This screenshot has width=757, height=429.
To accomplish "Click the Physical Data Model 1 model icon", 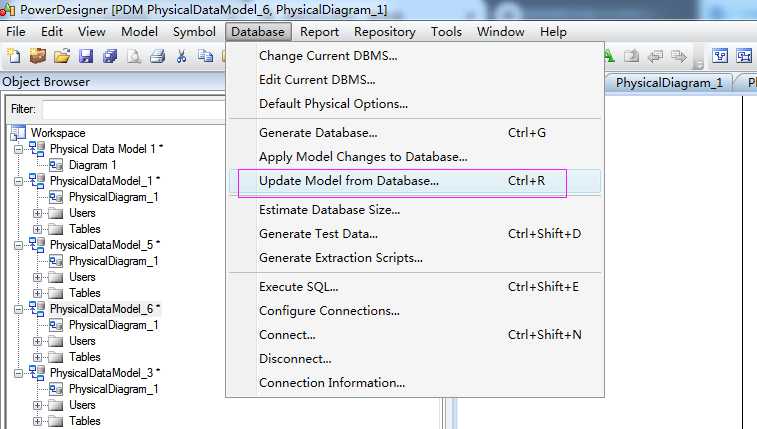I will point(37,149).
